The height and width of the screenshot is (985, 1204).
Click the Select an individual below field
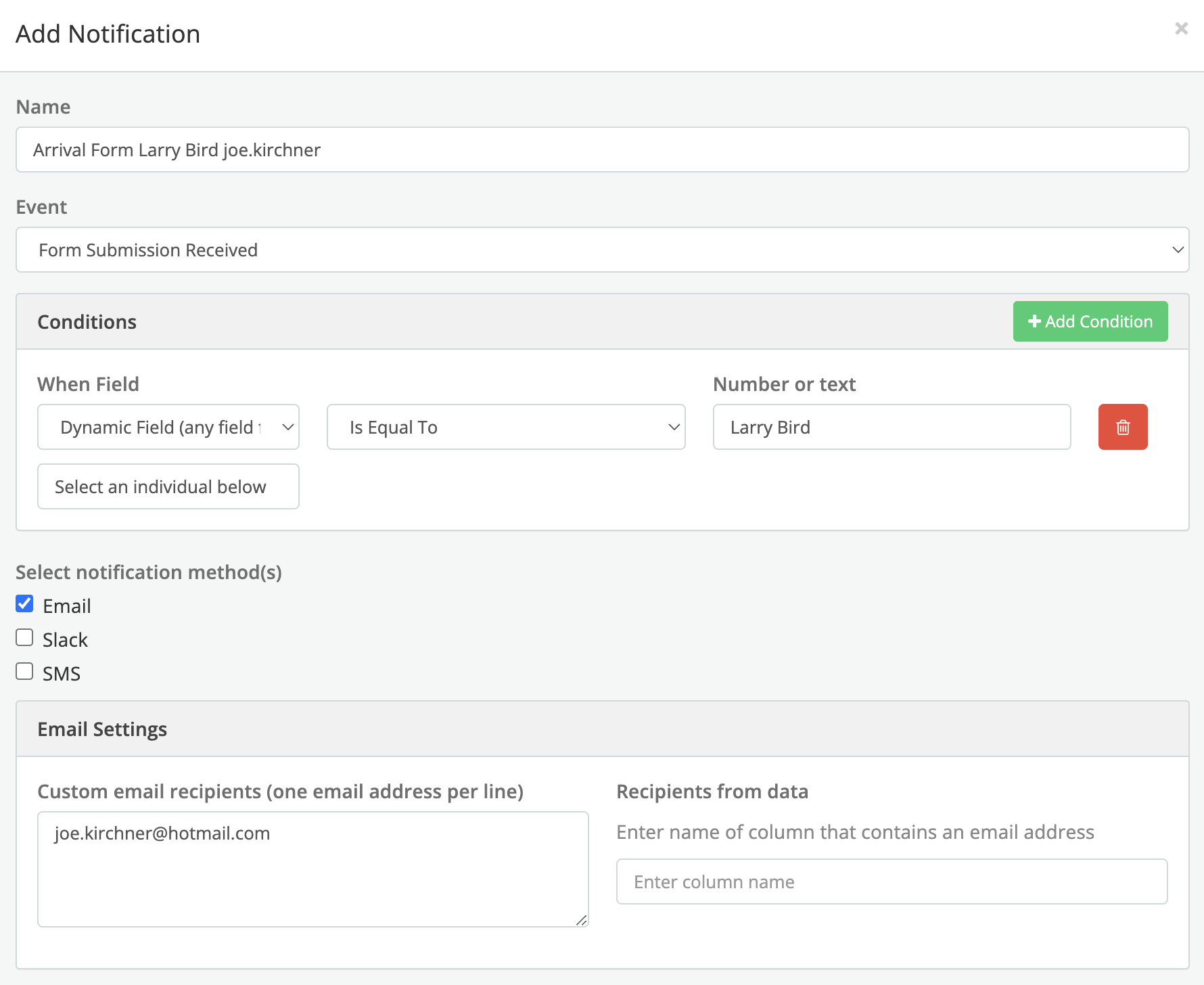click(x=168, y=486)
